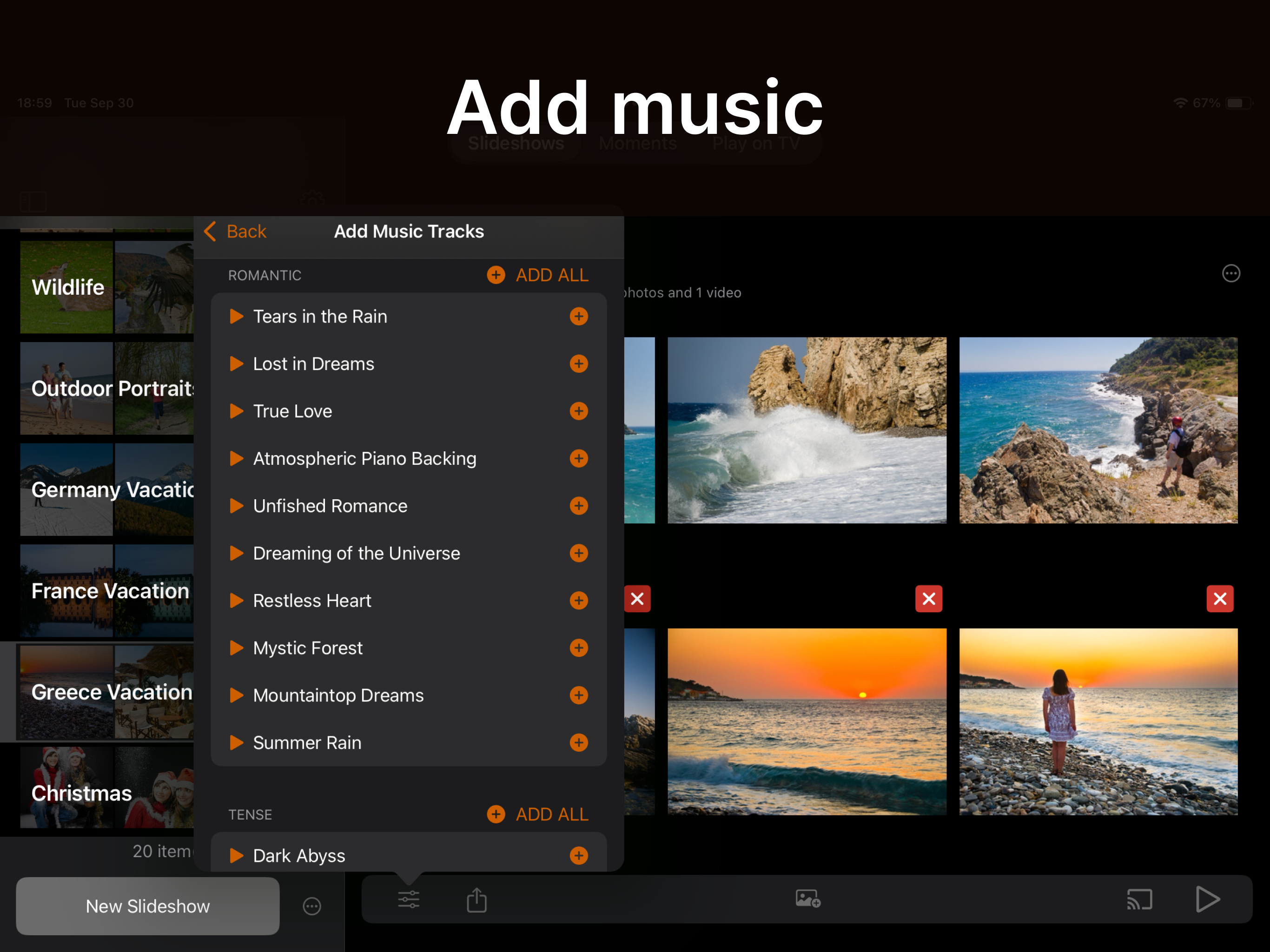Preview the Tears in the Rain track
This screenshot has width=1270, height=952.
pyautogui.click(x=236, y=317)
